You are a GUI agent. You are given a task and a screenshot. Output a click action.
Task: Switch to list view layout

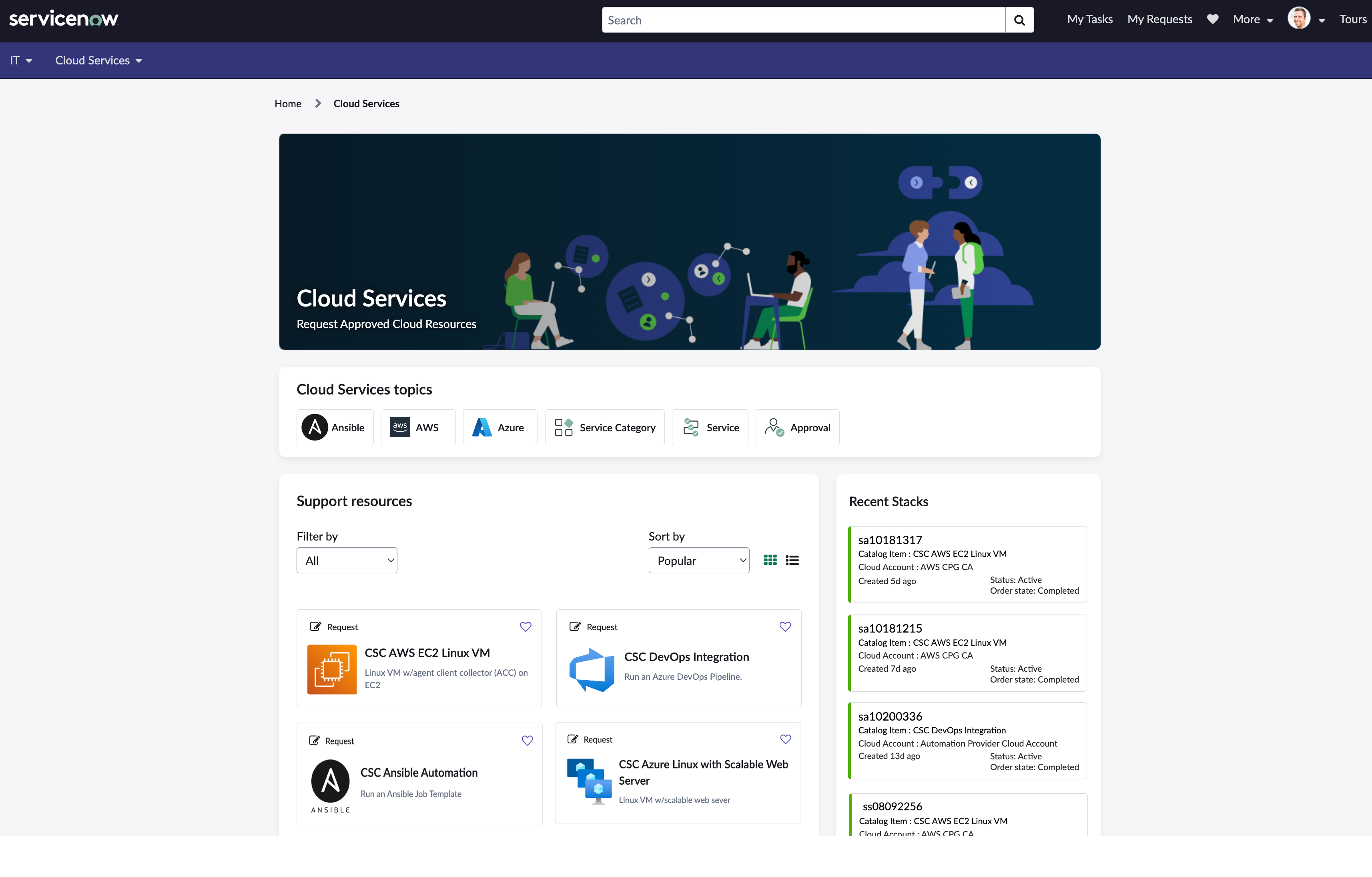[792, 561]
